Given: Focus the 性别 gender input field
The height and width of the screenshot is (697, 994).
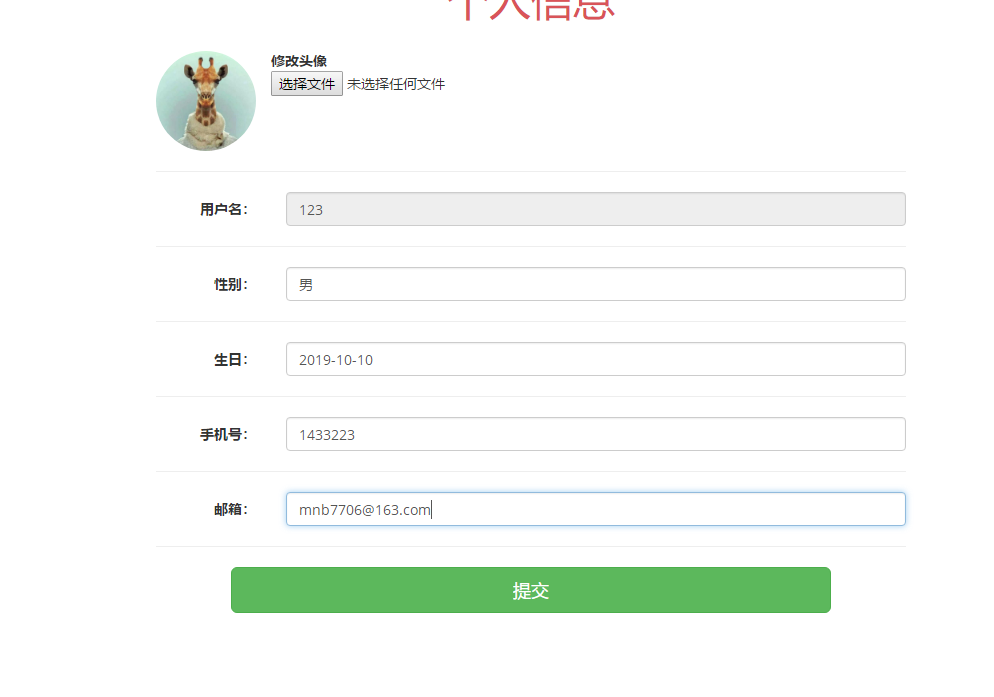Looking at the screenshot, I should (596, 284).
